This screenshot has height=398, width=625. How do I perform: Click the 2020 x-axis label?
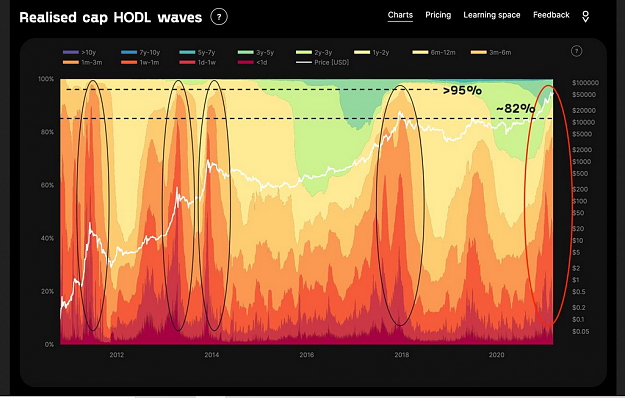tap(497, 355)
